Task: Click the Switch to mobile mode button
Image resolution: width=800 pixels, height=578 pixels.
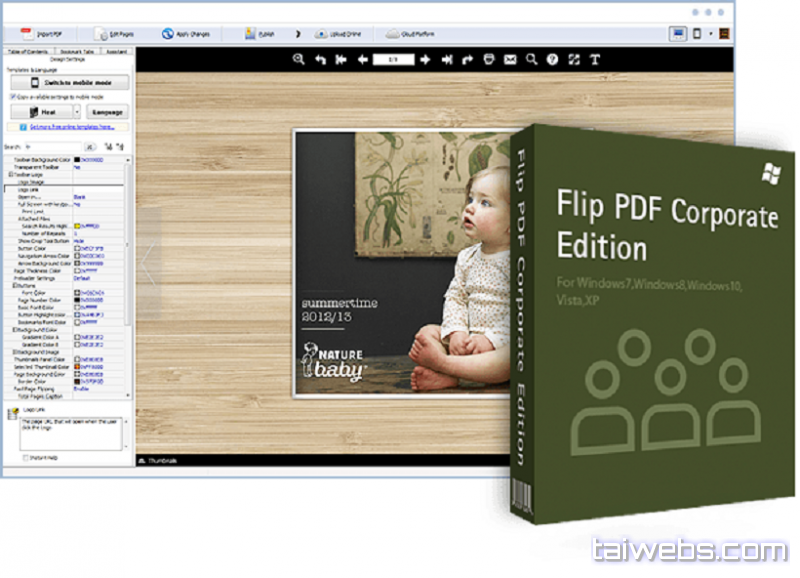Action: (70, 82)
